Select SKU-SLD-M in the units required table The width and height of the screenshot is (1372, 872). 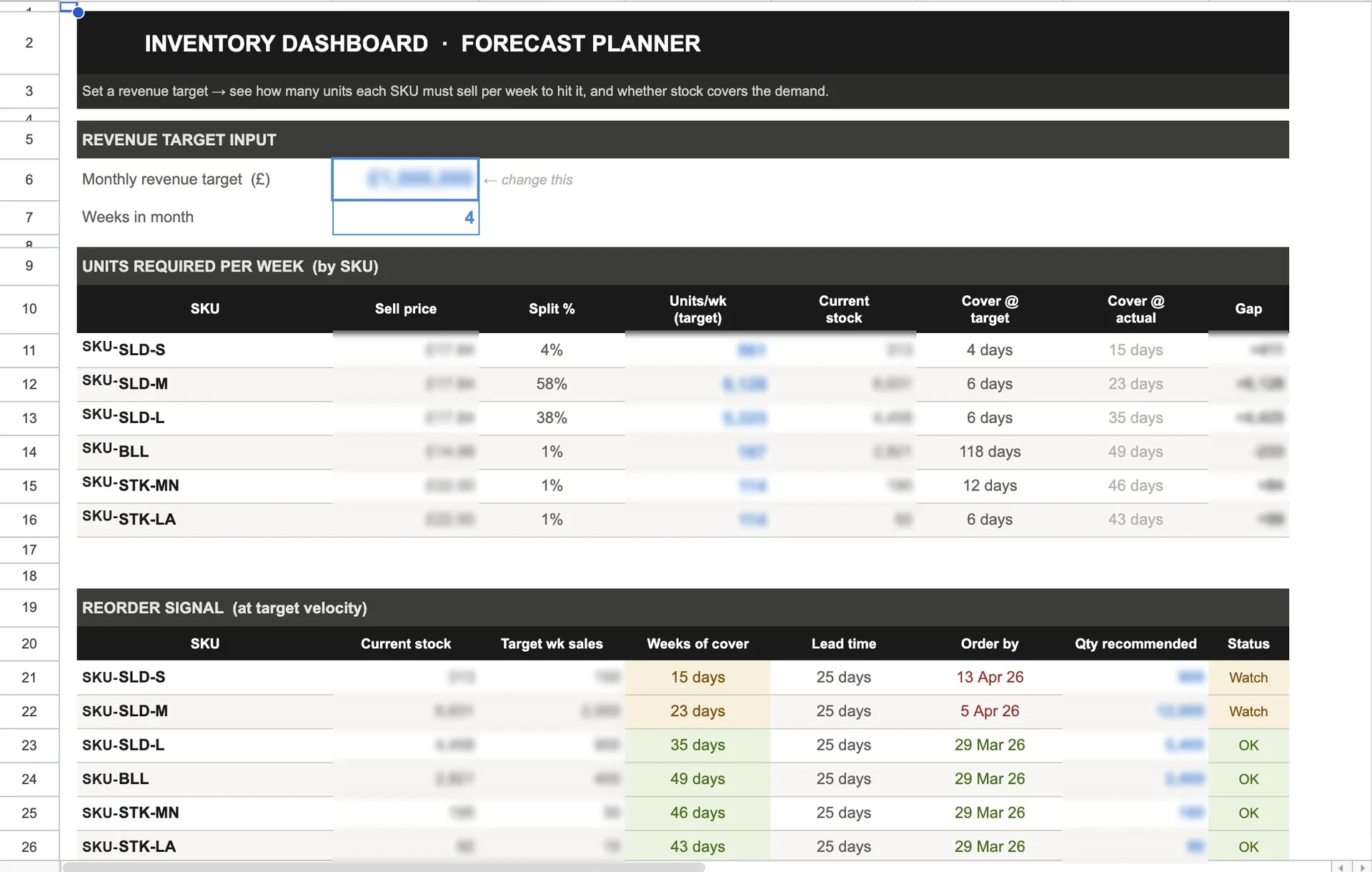click(x=204, y=384)
